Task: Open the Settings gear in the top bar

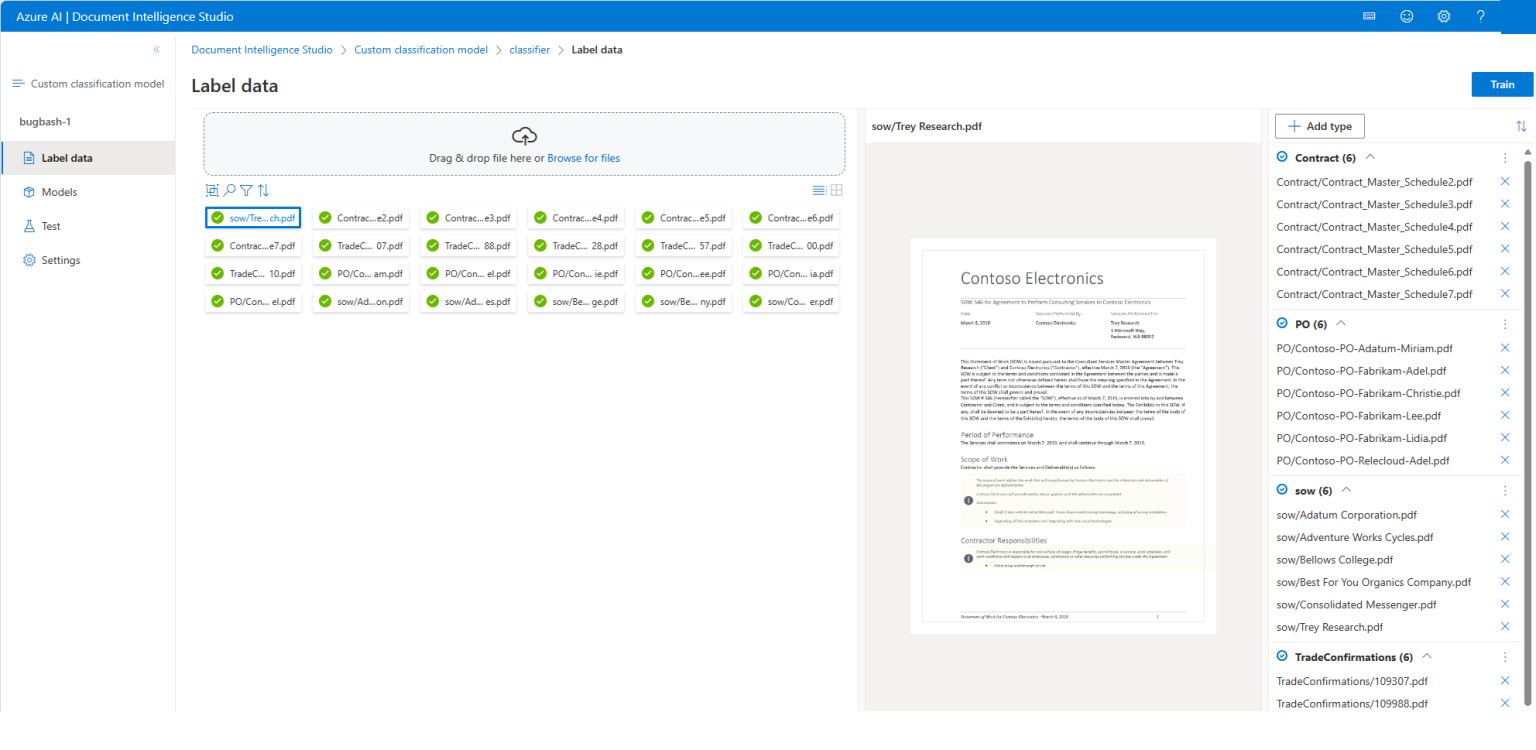Action: point(1443,16)
